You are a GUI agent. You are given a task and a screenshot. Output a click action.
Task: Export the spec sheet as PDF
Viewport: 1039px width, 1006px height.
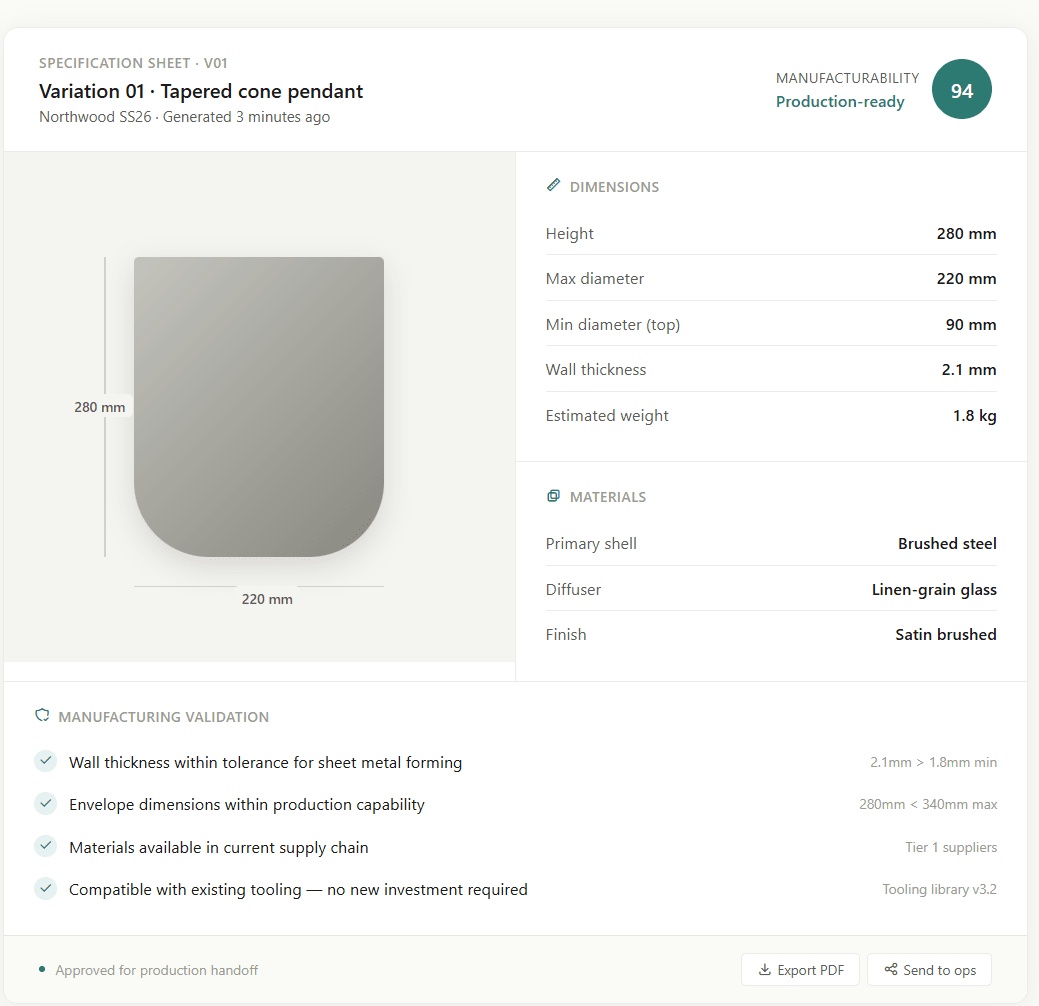tap(800, 970)
